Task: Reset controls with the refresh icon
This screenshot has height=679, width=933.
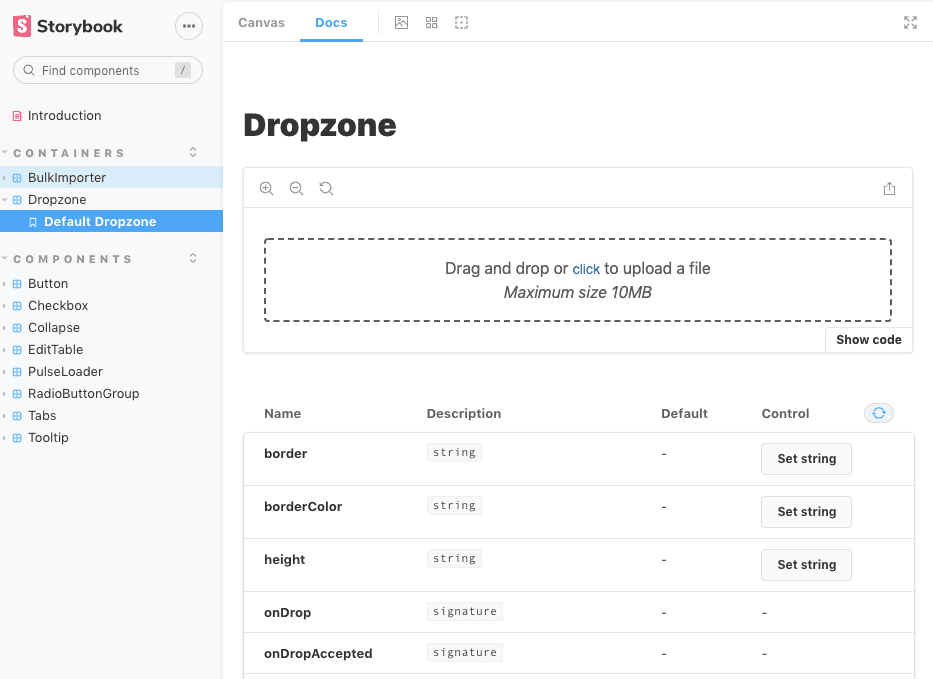Action: point(878,413)
